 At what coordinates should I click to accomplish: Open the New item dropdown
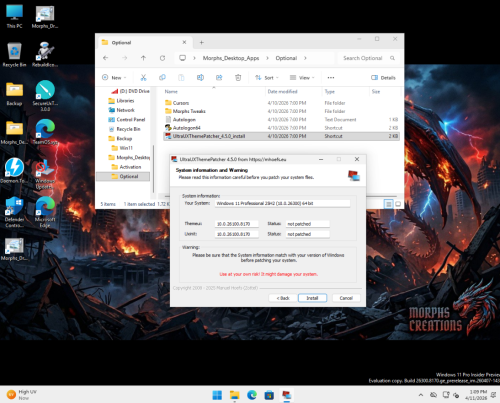tap(114, 78)
